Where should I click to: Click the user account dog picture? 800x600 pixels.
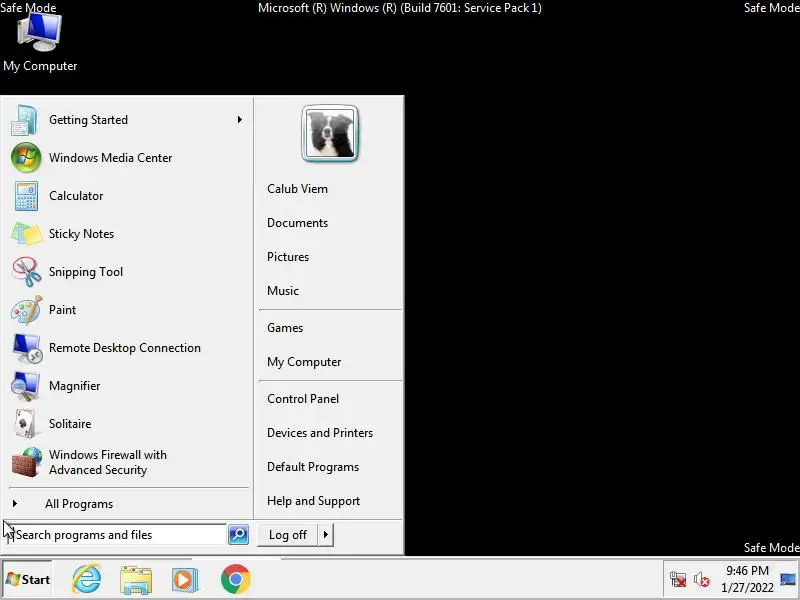coord(330,134)
